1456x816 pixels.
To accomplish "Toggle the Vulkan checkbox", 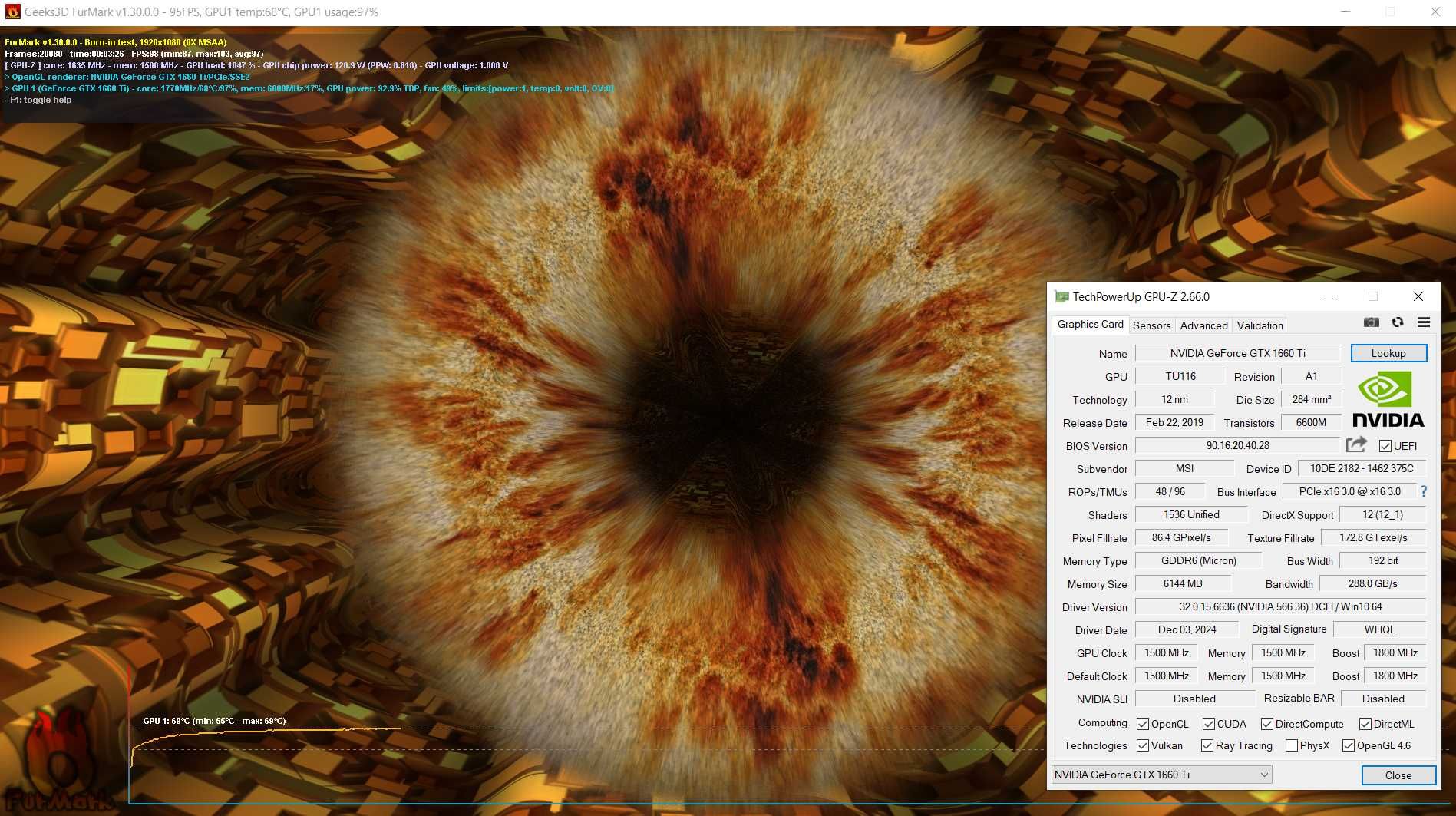I will click(x=1142, y=745).
